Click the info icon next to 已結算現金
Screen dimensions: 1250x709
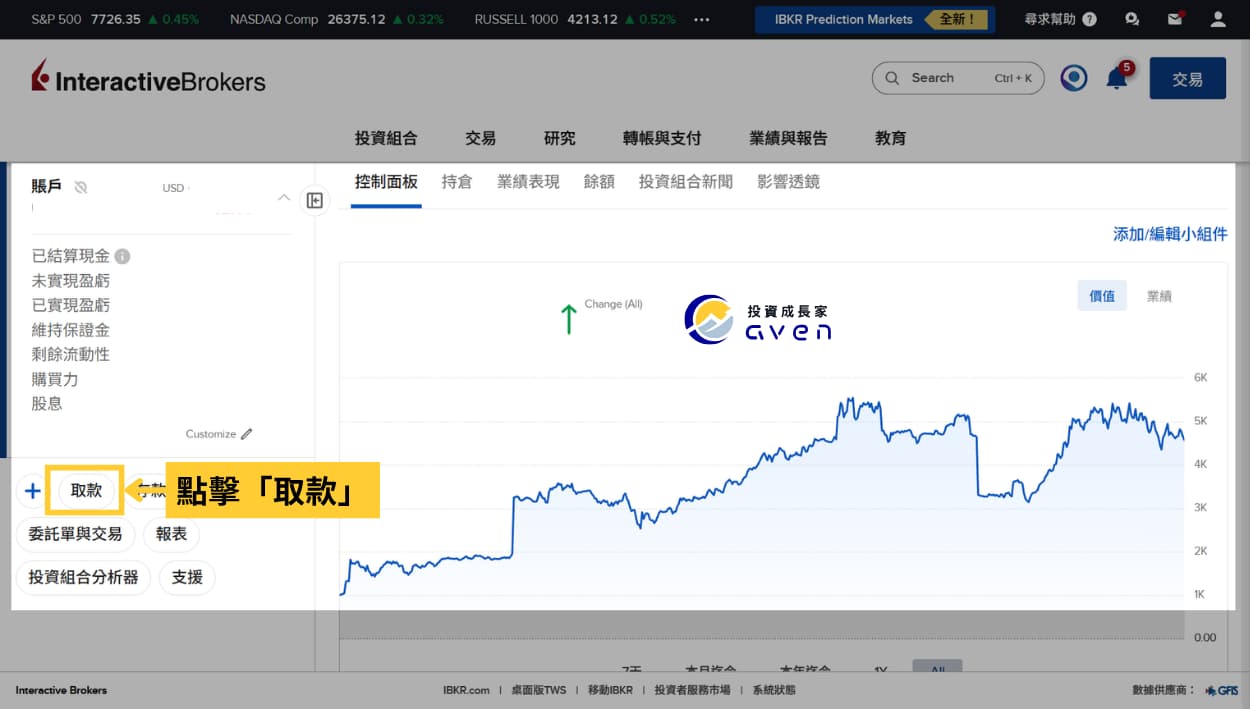pyautogui.click(x=122, y=256)
